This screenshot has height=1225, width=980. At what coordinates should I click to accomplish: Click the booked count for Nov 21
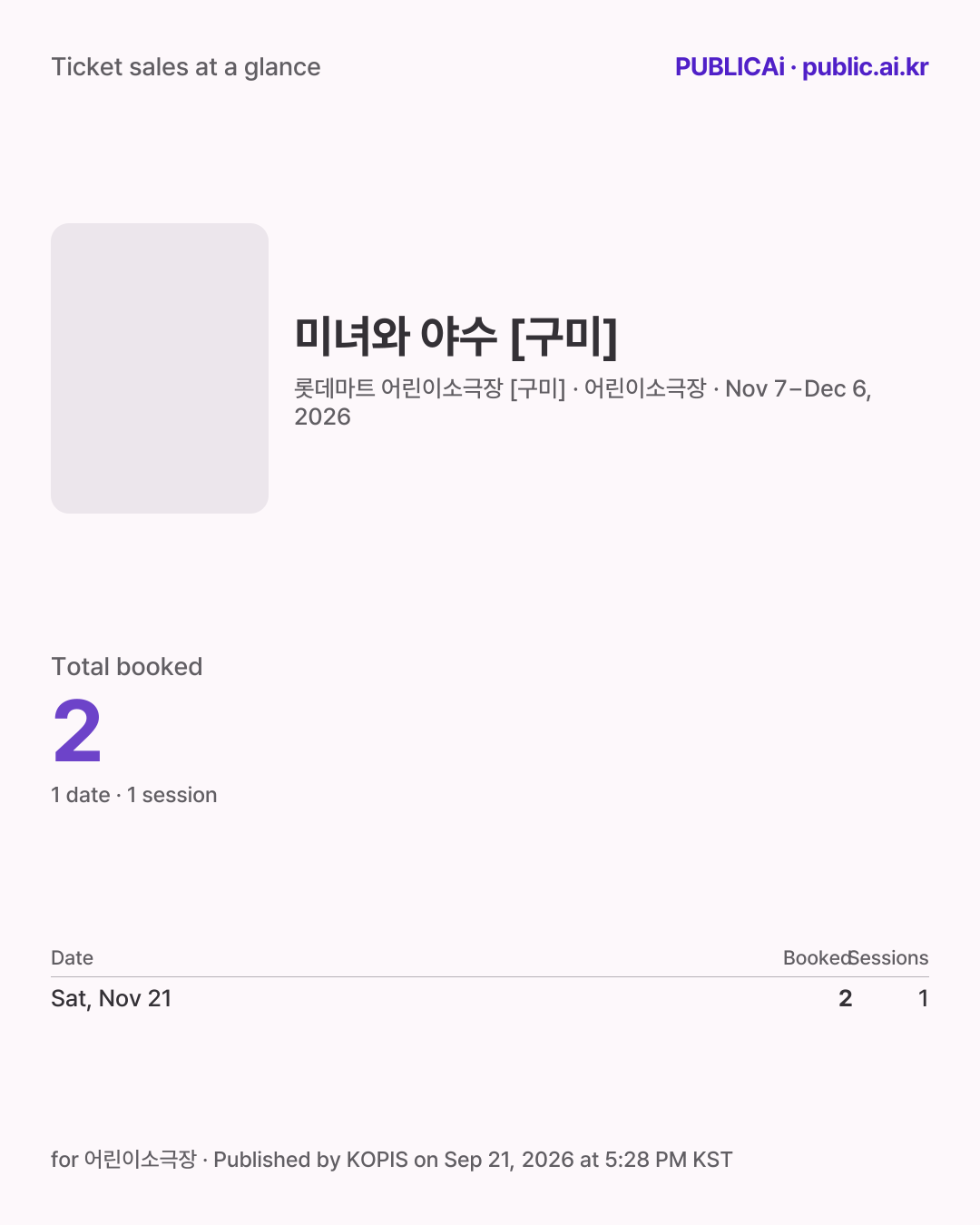click(845, 998)
